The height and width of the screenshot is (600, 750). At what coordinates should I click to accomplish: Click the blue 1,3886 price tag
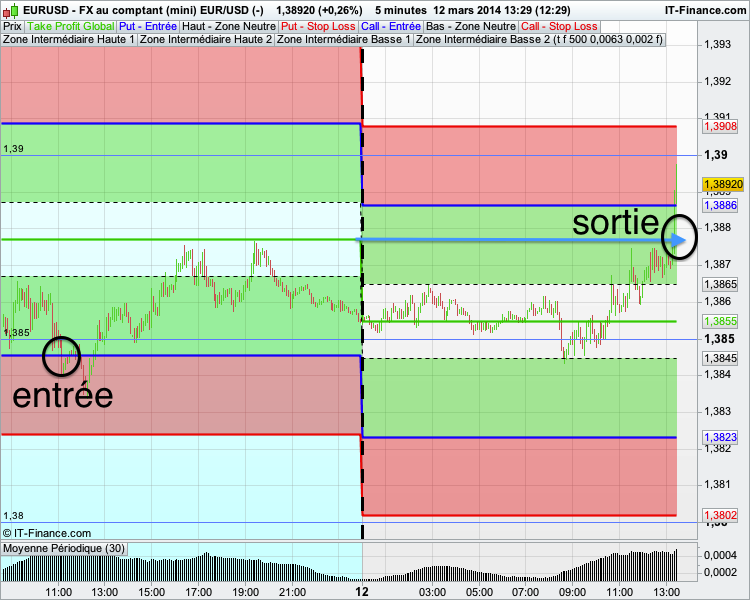[721, 205]
